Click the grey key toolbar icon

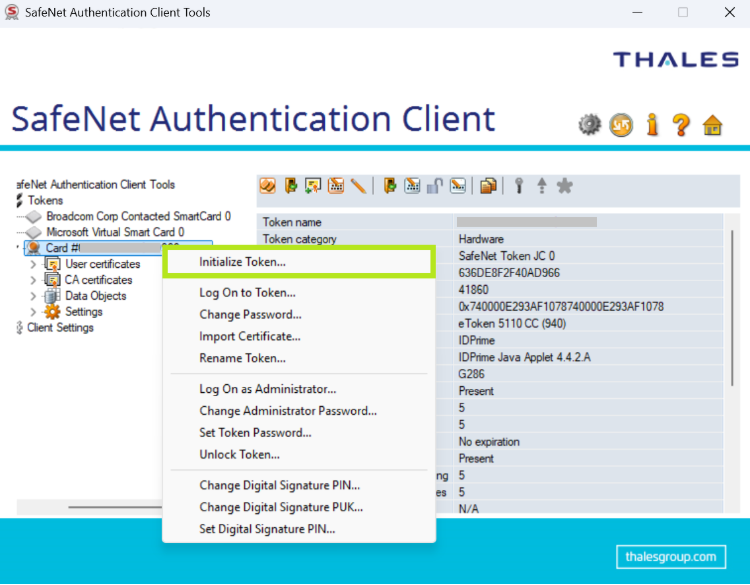pyautogui.click(x=519, y=186)
